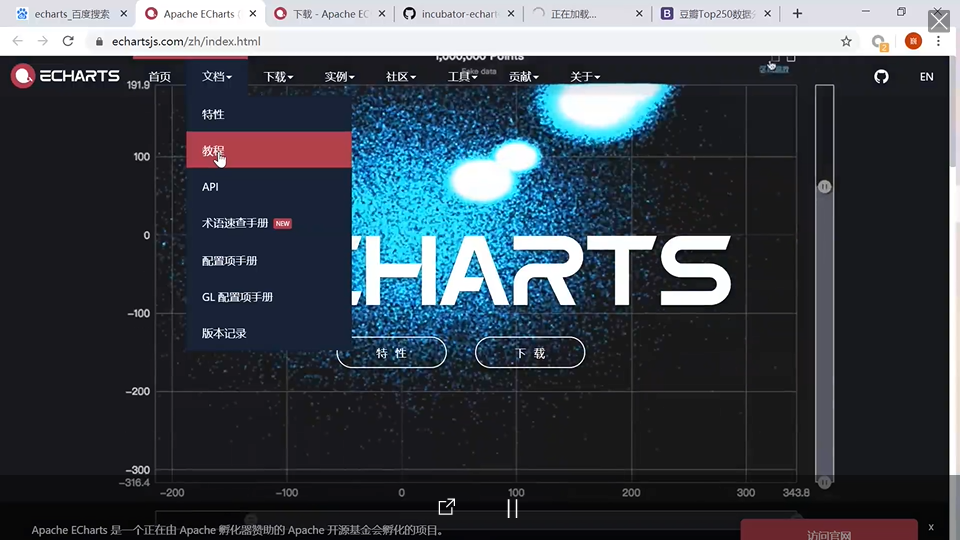Click the 下 载 outlined button
This screenshot has height=540, width=960.
pyautogui.click(x=530, y=353)
